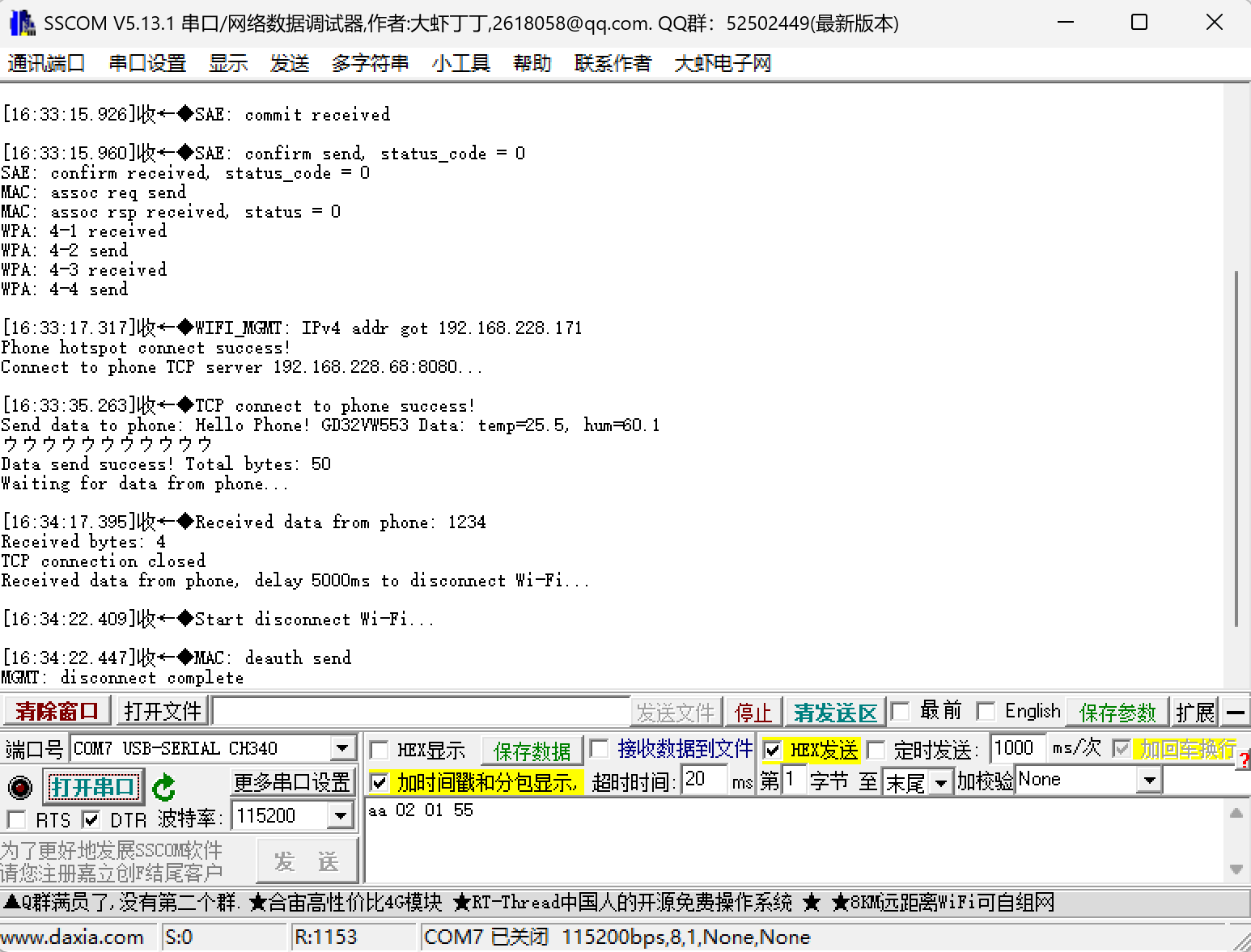
Task: Click the scrolling ad banner text
Action: pyautogui.click(x=529, y=902)
